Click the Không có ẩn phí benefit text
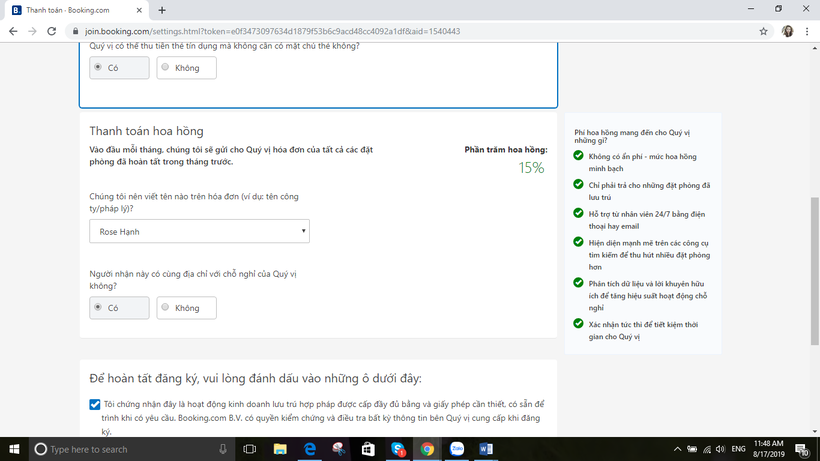820x461 pixels. click(x=642, y=163)
